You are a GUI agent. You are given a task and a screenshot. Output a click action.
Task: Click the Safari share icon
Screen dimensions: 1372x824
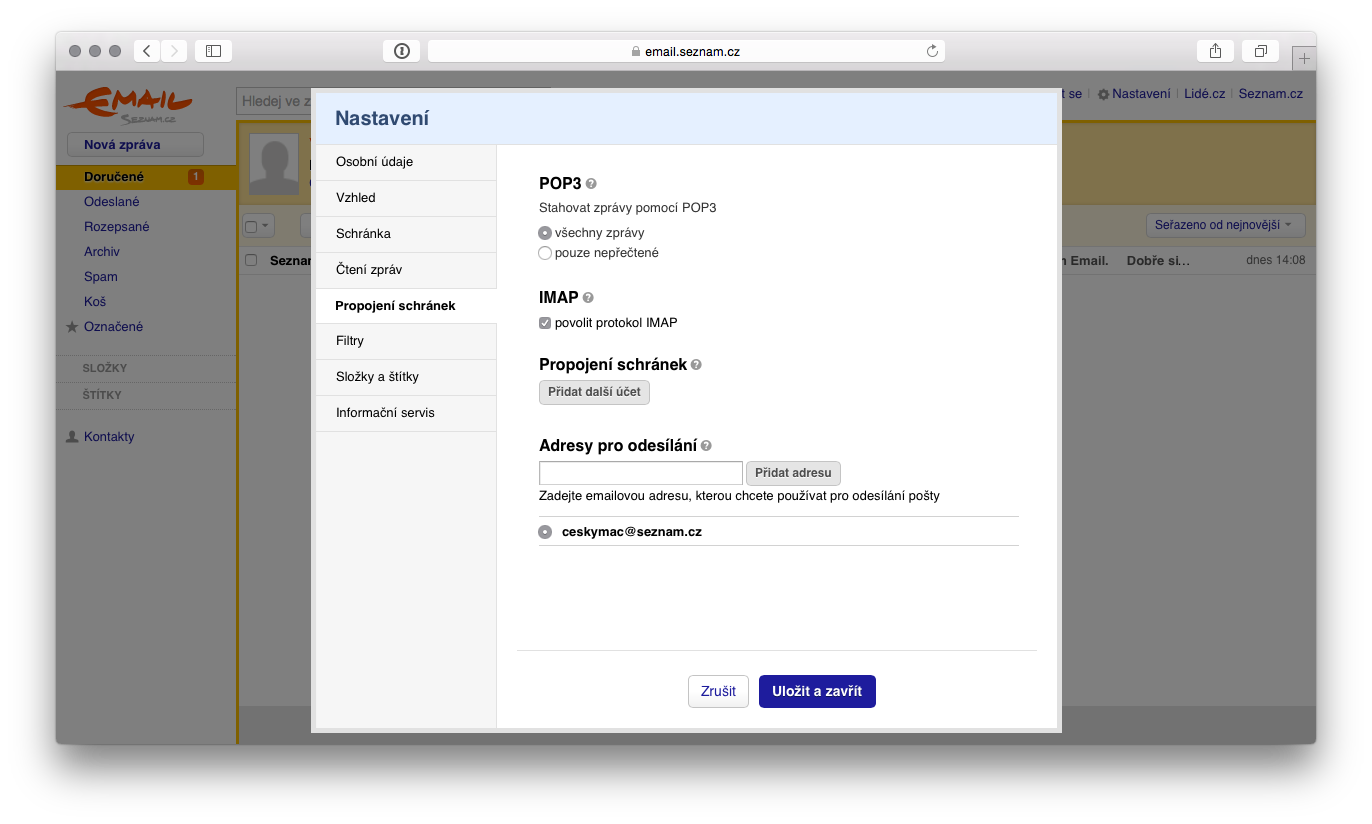(x=1215, y=51)
